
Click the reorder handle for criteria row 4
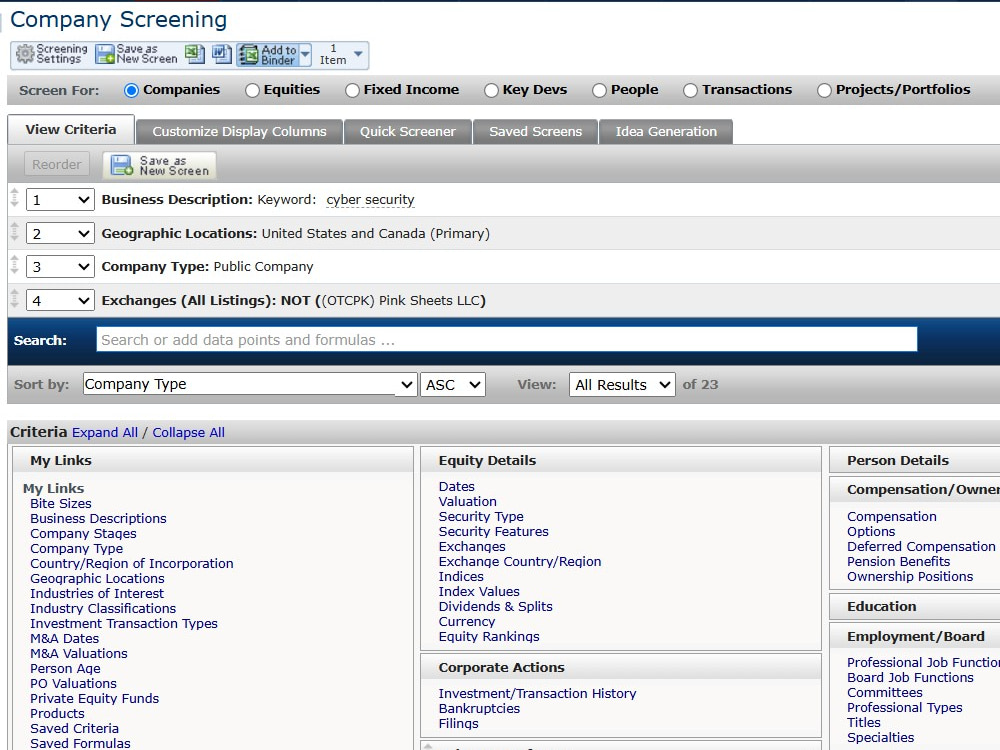pyautogui.click(x=15, y=300)
